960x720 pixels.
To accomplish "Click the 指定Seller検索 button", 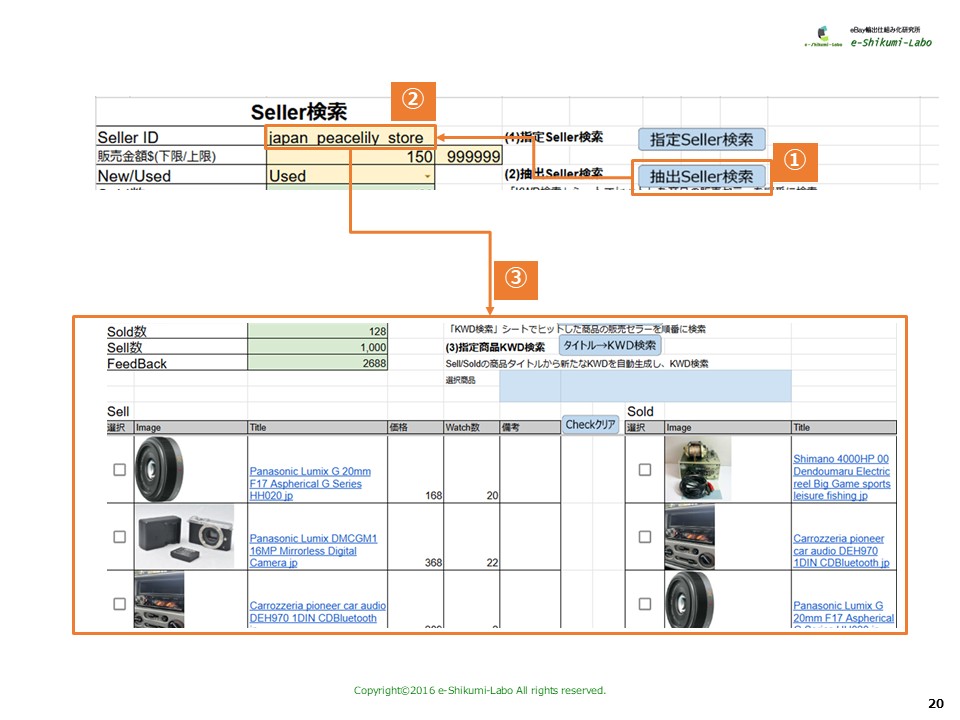I will pyautogui.click(x=701, y=140).
